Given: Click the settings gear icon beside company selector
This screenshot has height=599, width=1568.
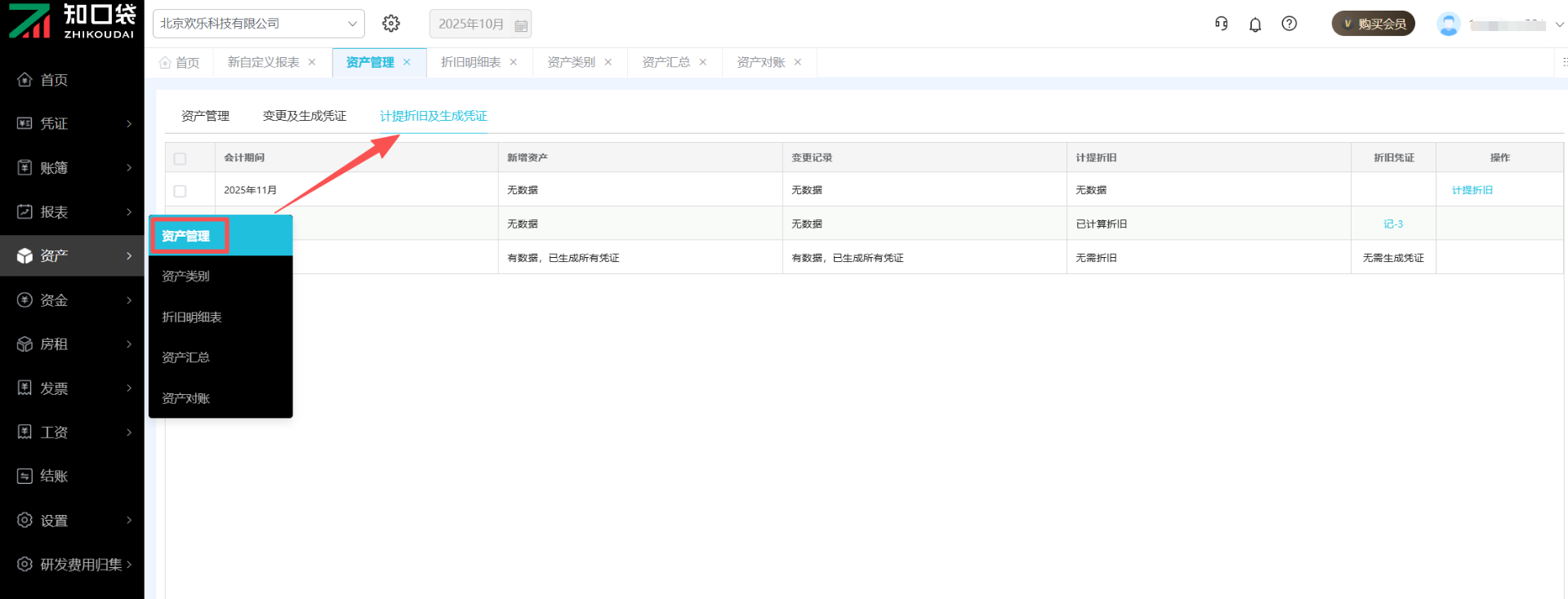Looking at the screenshot, I should 391,24.
